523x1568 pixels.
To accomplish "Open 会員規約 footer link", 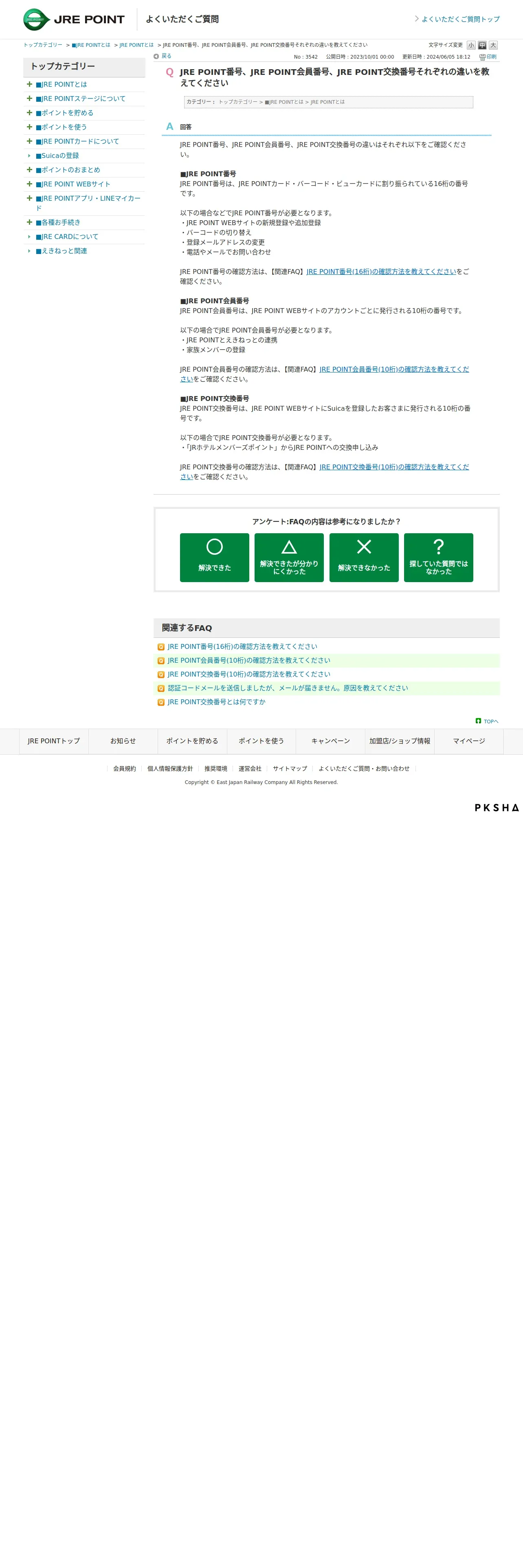I will 125,769.
